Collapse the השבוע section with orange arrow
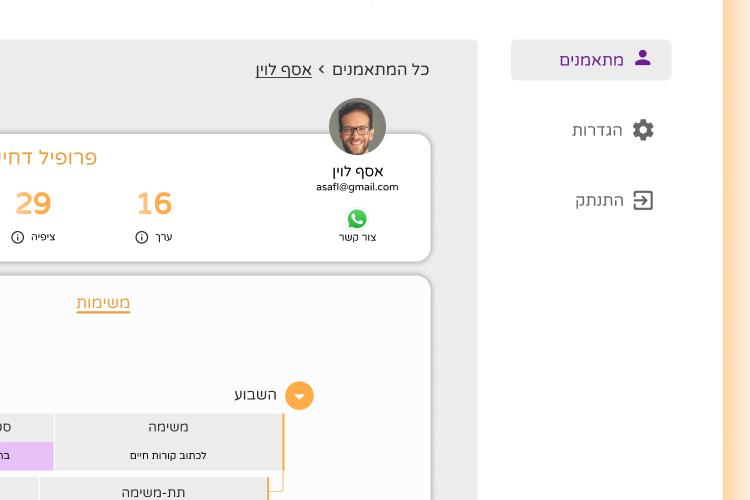The width and height of the screenshot is (750, 500). click(x=299, y=396)
